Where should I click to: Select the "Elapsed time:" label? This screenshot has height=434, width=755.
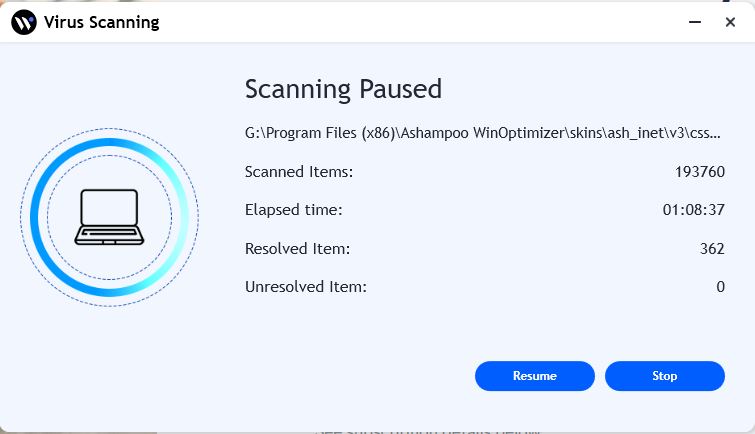point(294,210)
